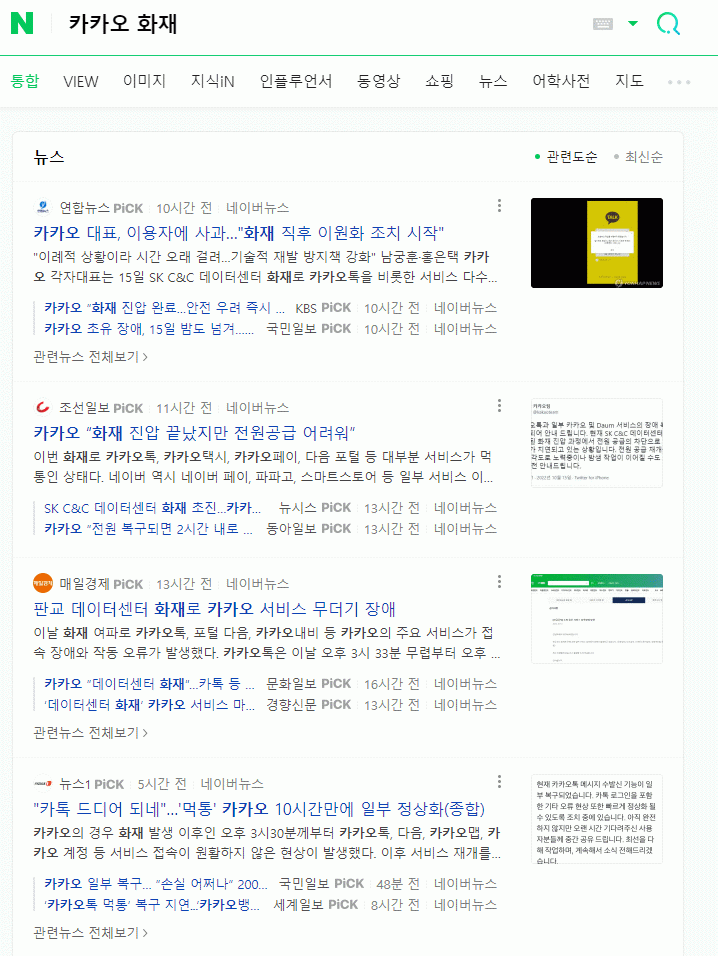This screenshot has width=718, height=956.
Task: Switch to the 뉴스 tab
Action: [x=493, y=81]
